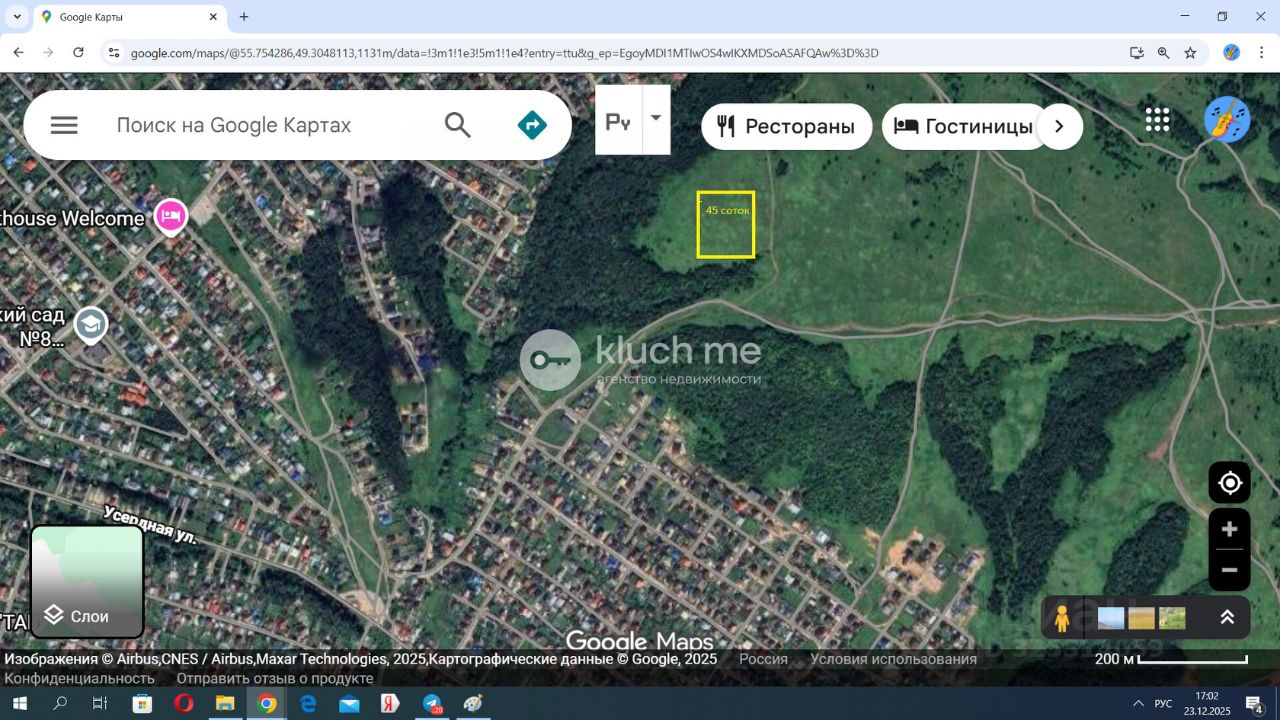Viewport: 1280px width, 720px height.
Task: Click the 'Ру' input language button
Action: (x=619, y=120)
